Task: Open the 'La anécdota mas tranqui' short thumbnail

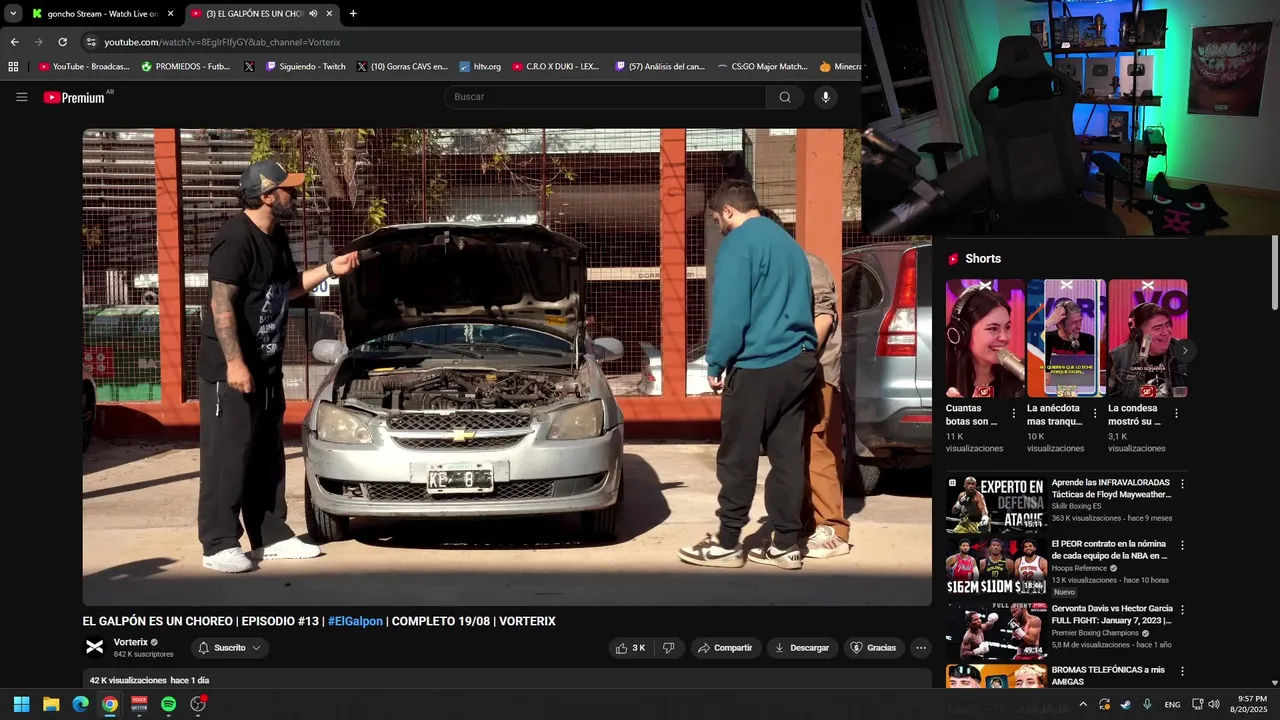Action: click(x=1066, y=338)
